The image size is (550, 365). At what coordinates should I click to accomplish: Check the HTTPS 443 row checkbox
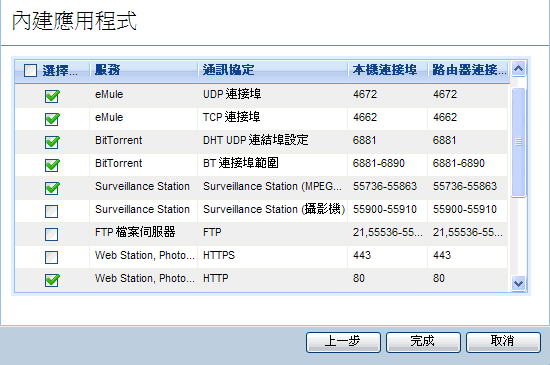tap(52, 257)
